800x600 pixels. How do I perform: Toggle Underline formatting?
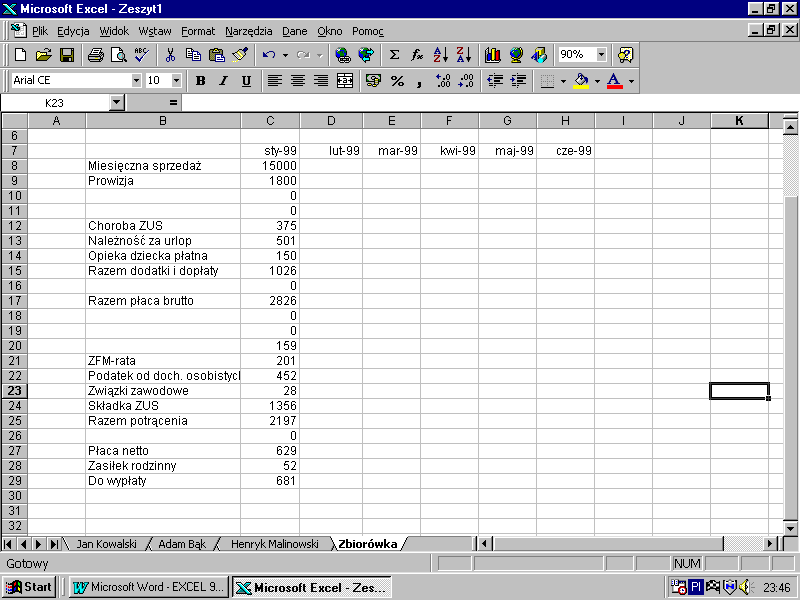tap(244, 81)
